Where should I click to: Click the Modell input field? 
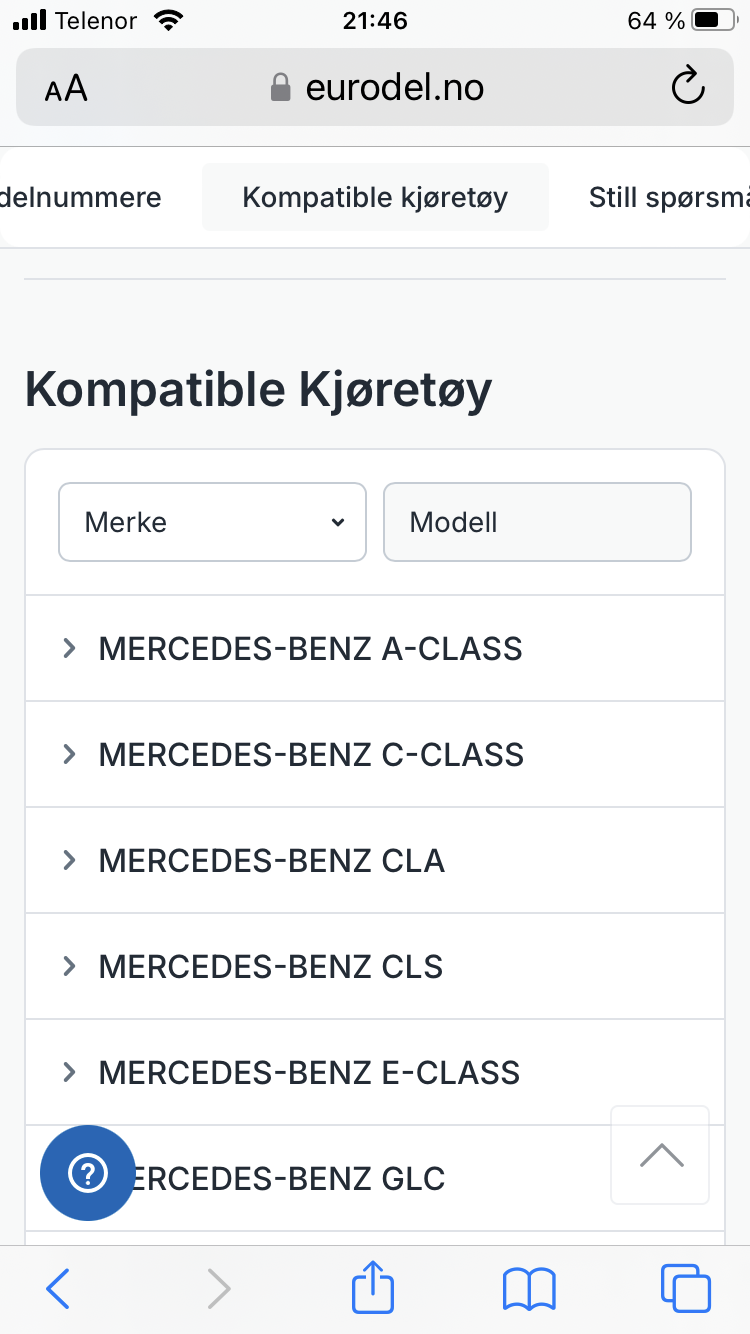[x=537, y=522]
